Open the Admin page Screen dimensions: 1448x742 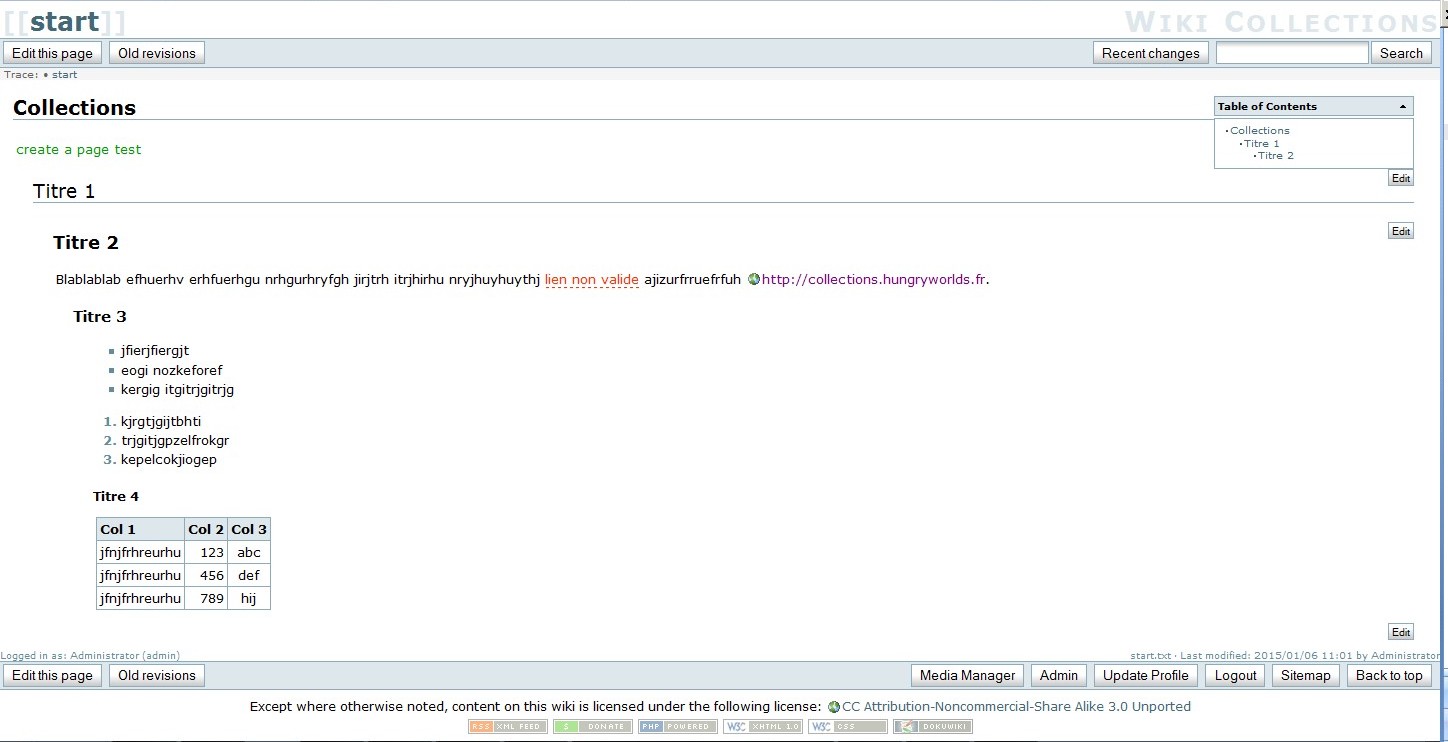point(1059,676)
